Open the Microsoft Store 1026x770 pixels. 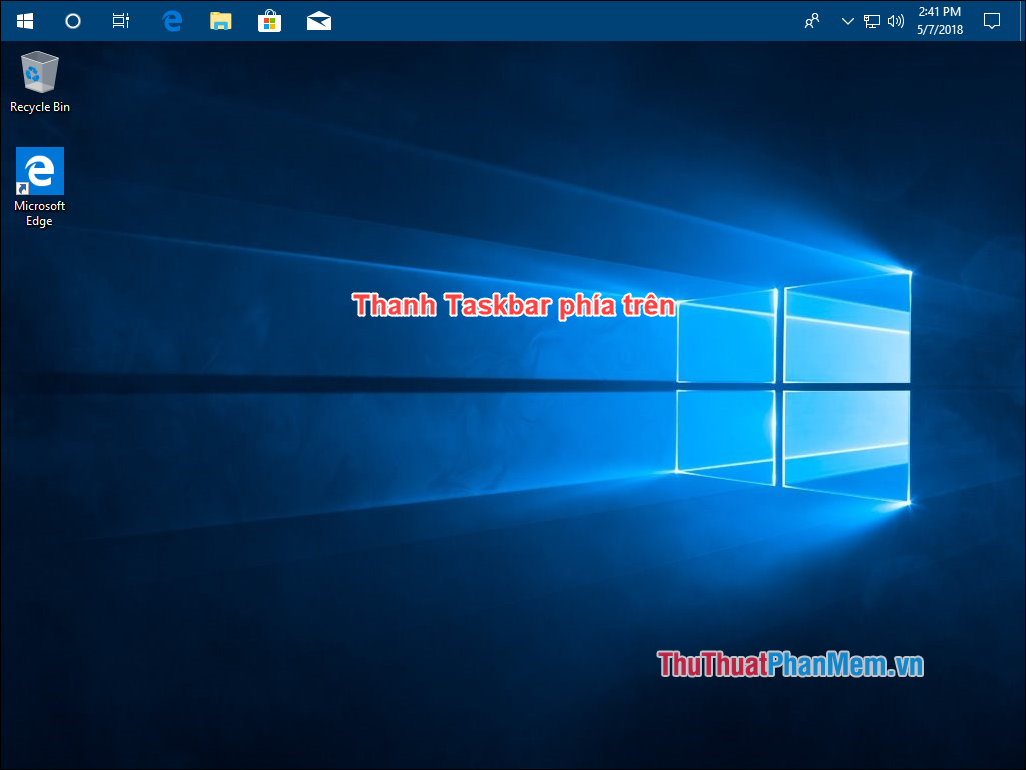pos(268,20)
